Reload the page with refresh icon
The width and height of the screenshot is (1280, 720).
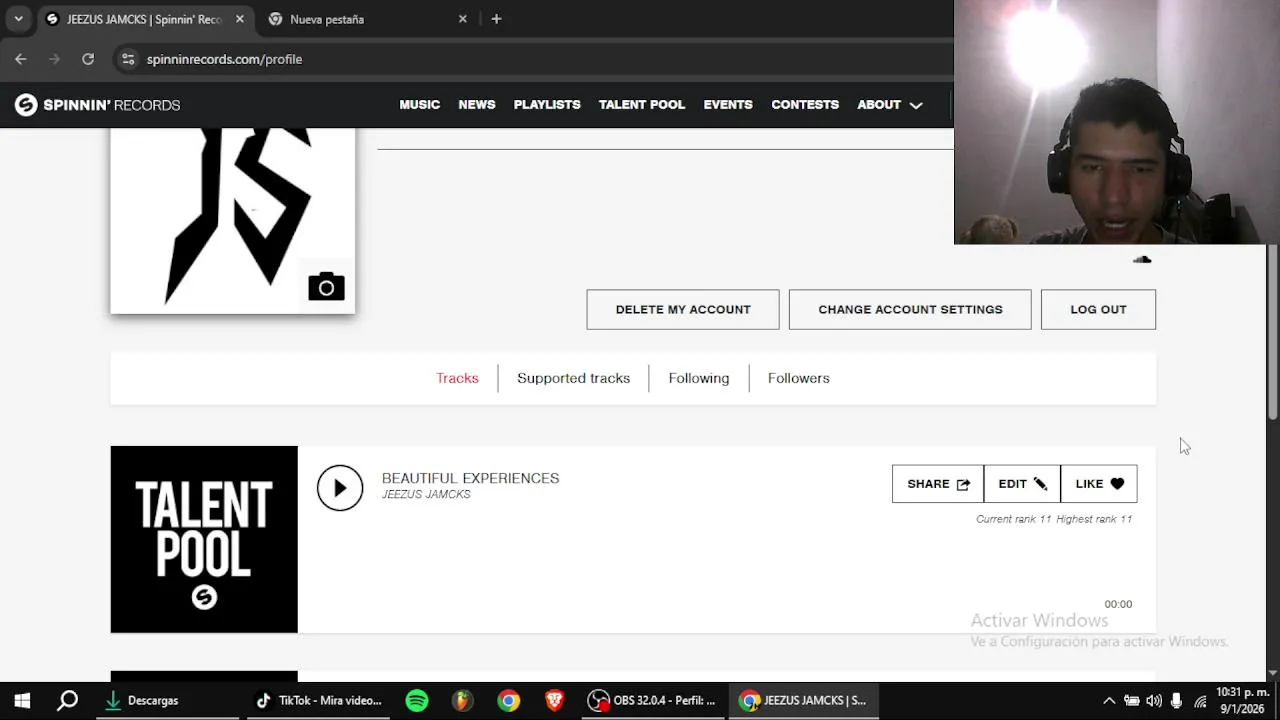pos(88,59)
